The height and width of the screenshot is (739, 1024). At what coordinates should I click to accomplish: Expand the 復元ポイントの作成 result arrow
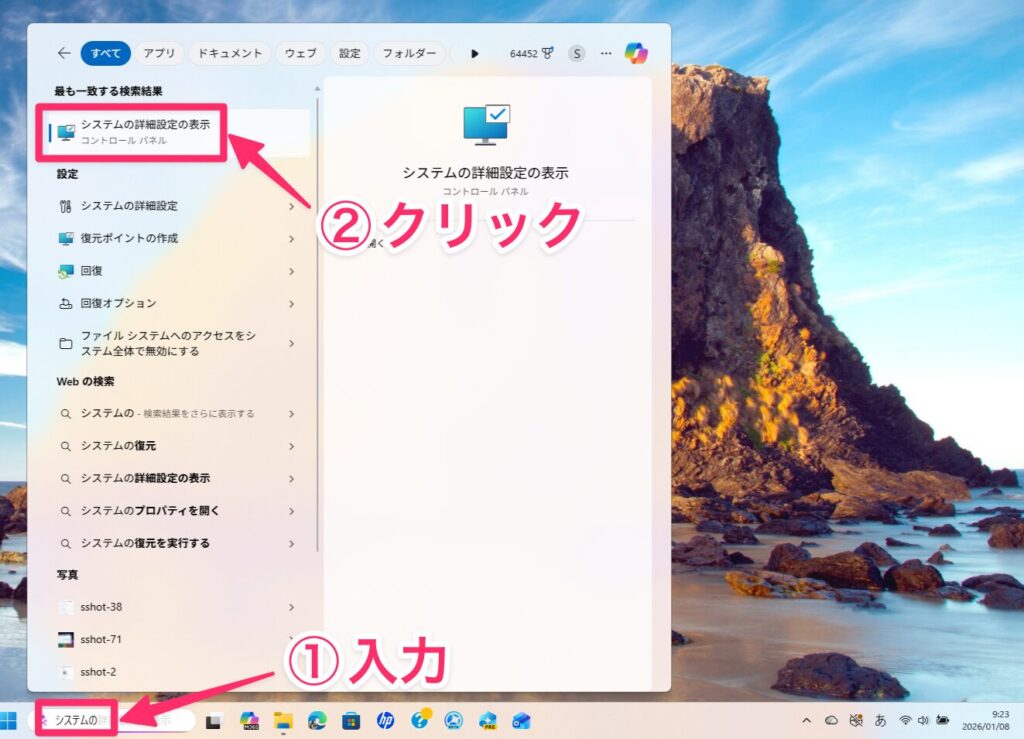tap(292, 239)
